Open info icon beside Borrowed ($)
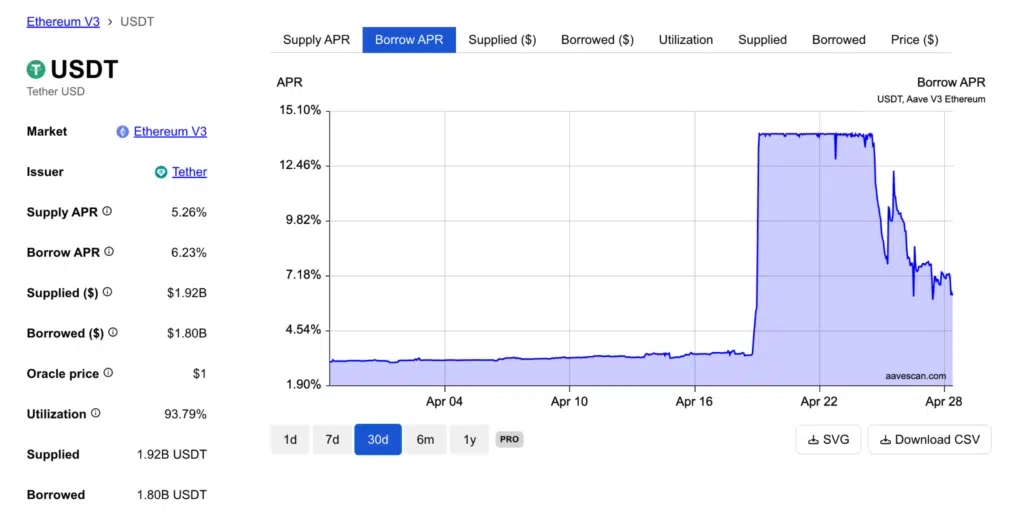 click(x=113, y=332)
